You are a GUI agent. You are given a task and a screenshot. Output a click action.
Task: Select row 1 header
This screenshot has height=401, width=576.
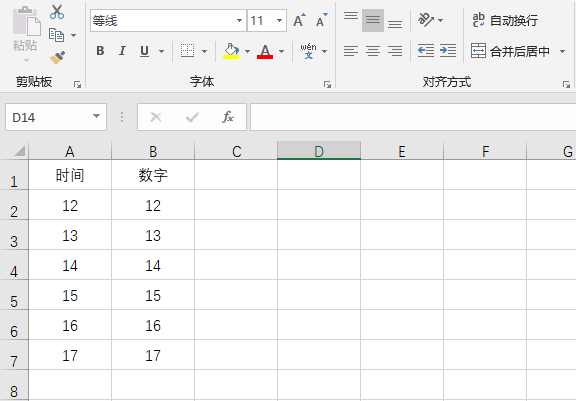coord(14,175)
